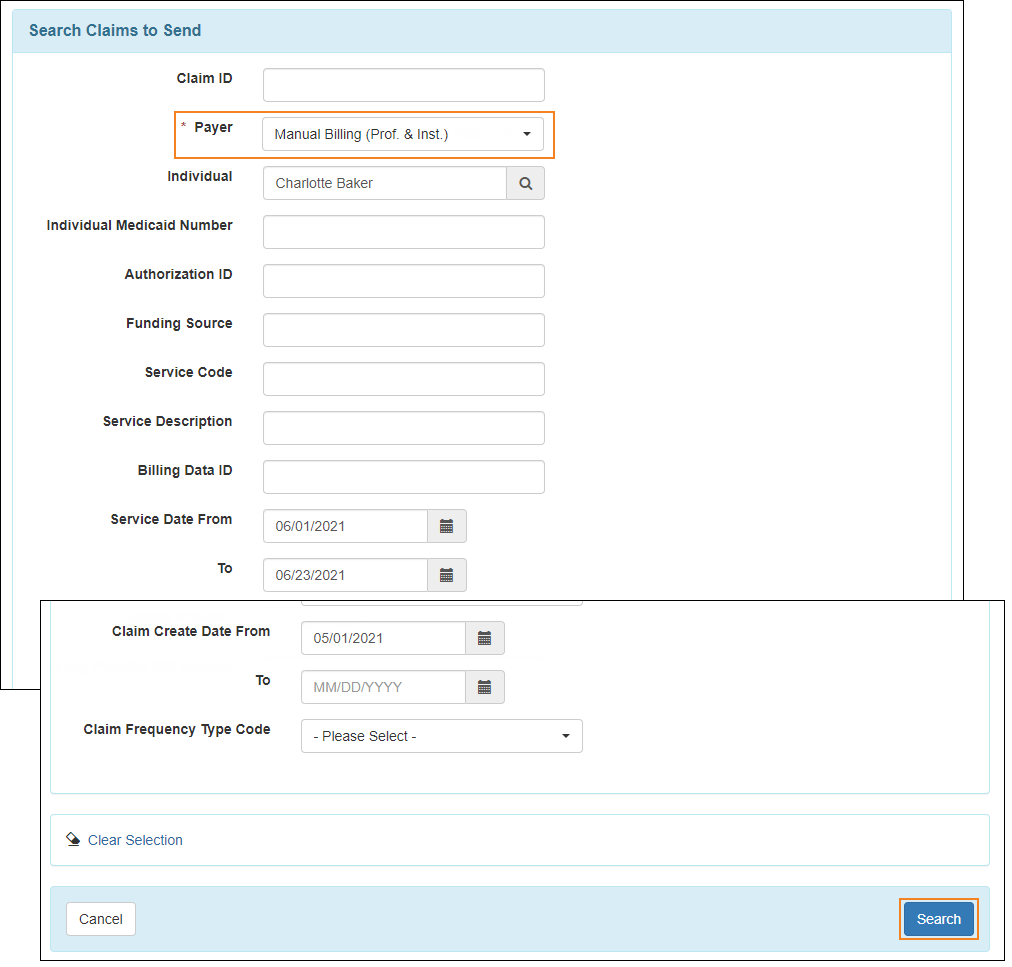The height and width of the screenshot is (967, 1012).
Task: Open the calendar picker for Service Date From
Action: pyautogui.click(x=446, y=526)
